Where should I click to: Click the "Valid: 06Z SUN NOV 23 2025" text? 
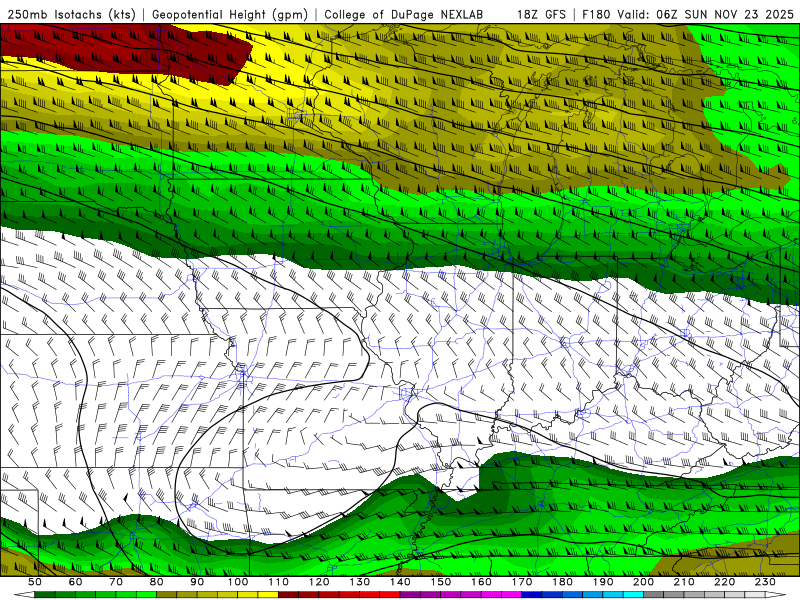(706, 15)
